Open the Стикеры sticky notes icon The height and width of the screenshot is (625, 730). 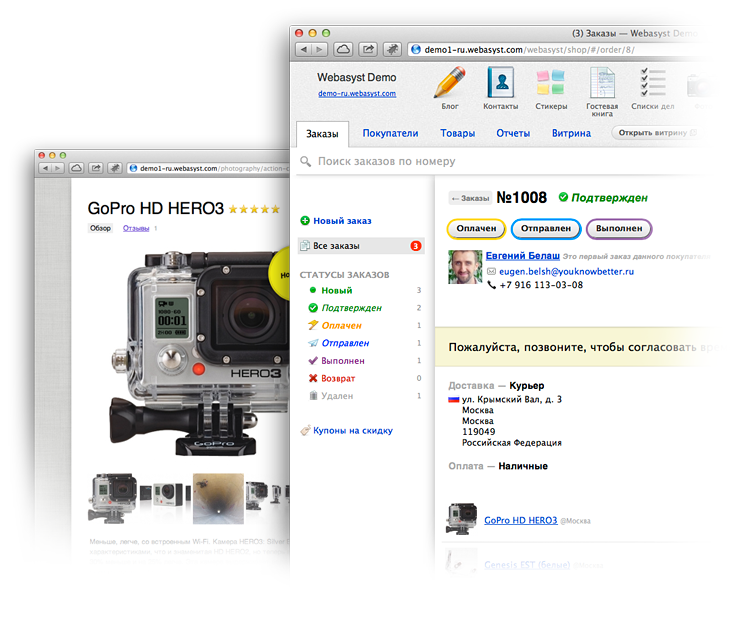click(551, 82)
